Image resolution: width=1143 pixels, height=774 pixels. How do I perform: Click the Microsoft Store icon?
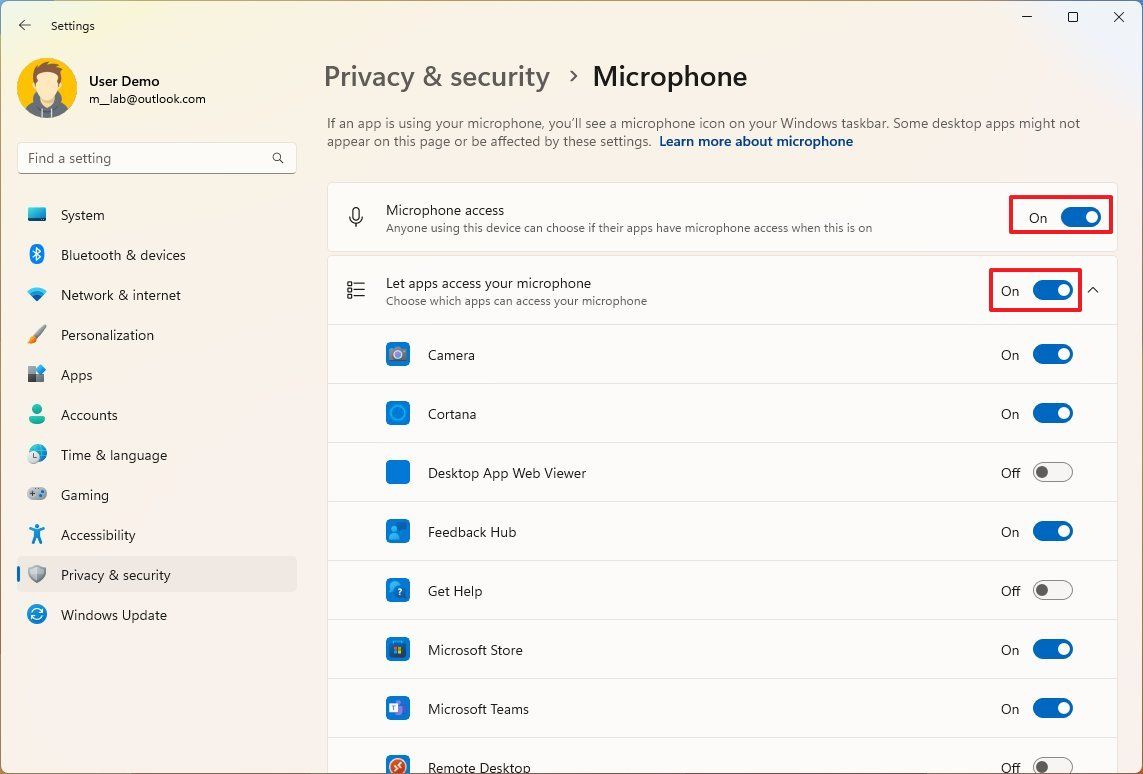coord(398,649)
